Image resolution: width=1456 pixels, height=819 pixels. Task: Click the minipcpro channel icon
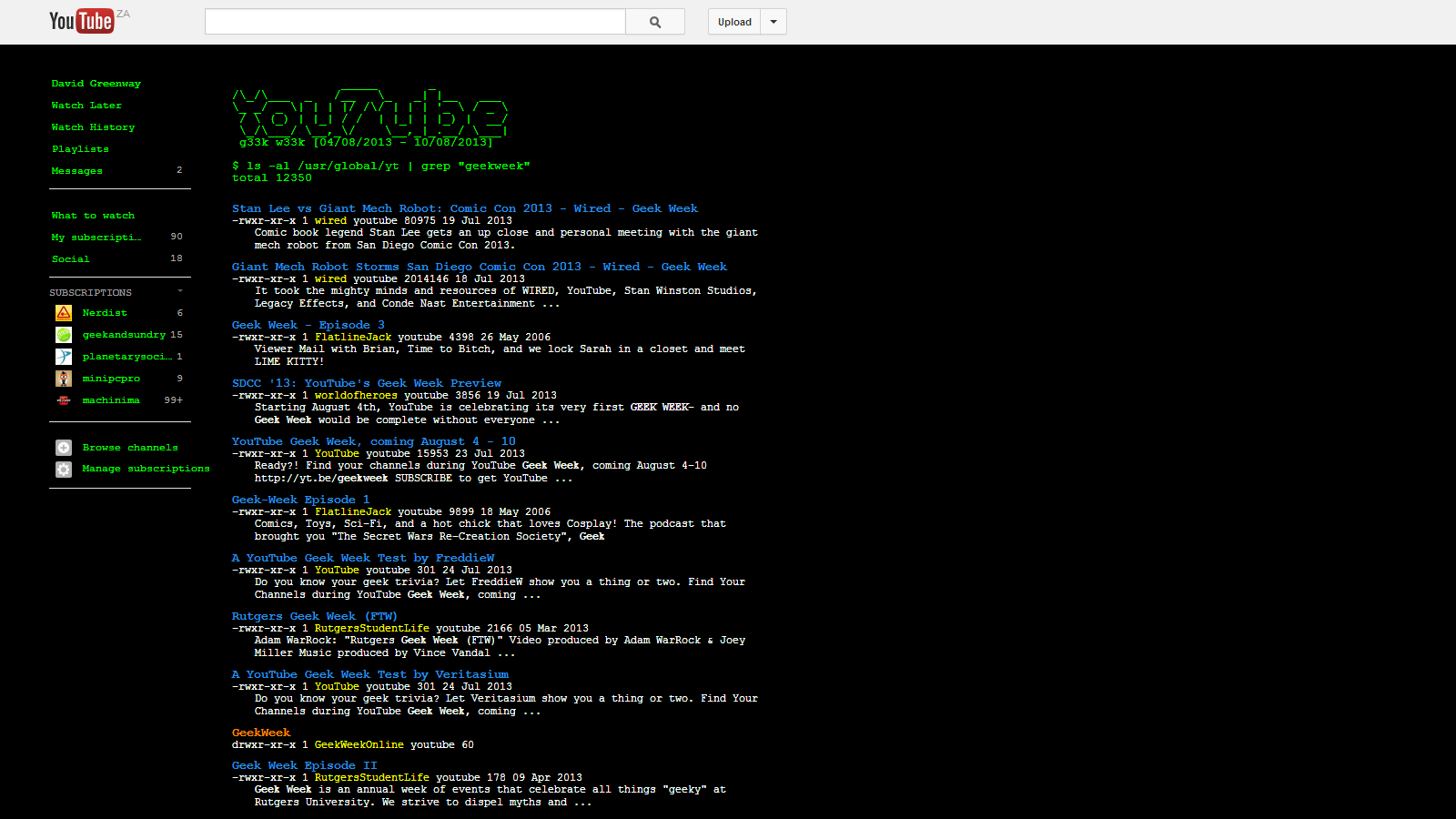pyautogui.click(x=64, y=379)
